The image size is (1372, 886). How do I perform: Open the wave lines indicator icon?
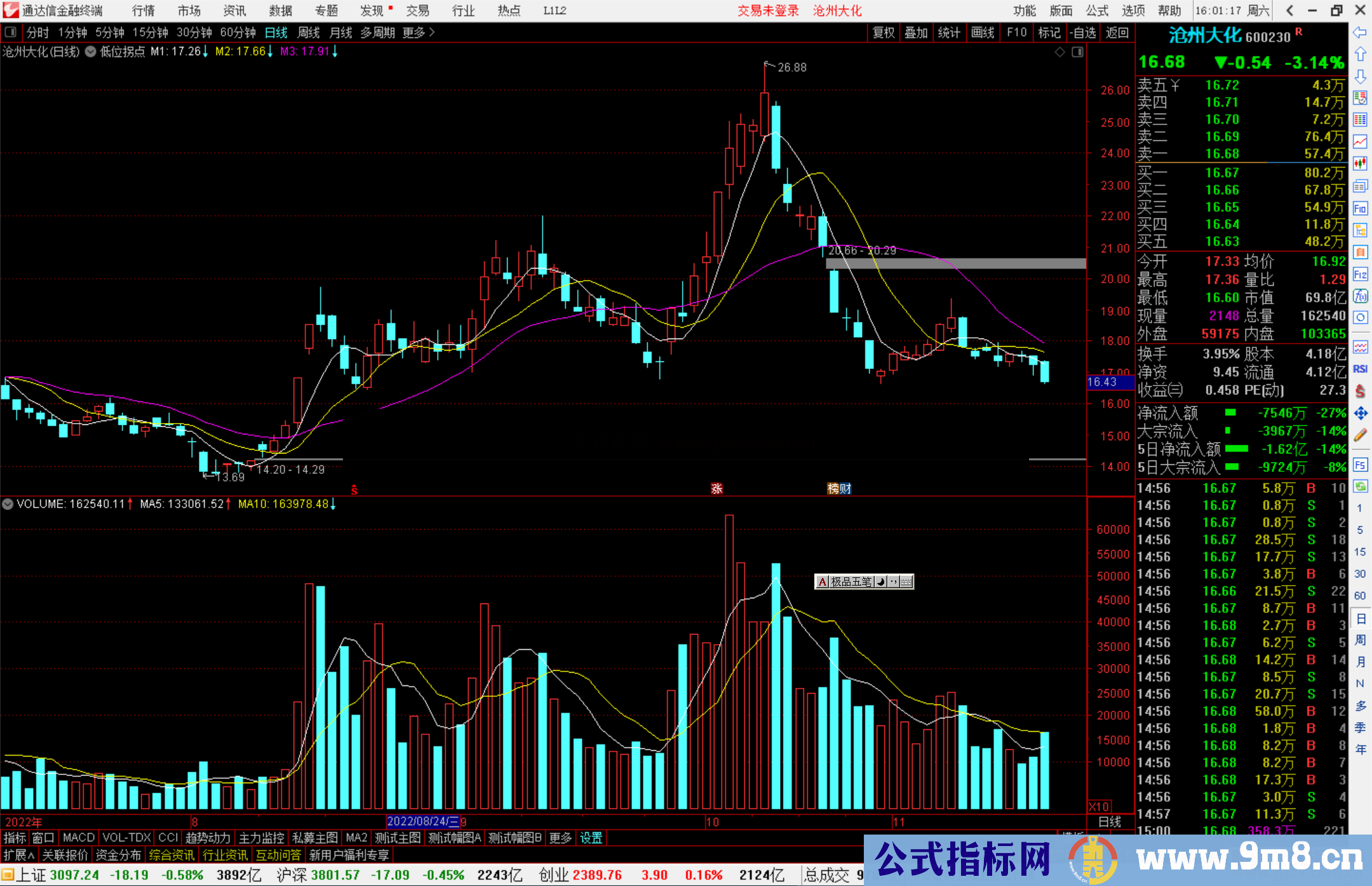(x=1360, y=347)
